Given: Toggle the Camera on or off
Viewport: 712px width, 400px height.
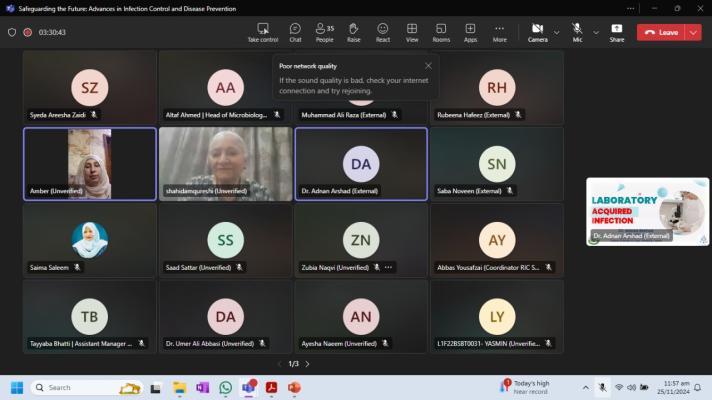Looking at the screenshot, I should pos(537,32).
